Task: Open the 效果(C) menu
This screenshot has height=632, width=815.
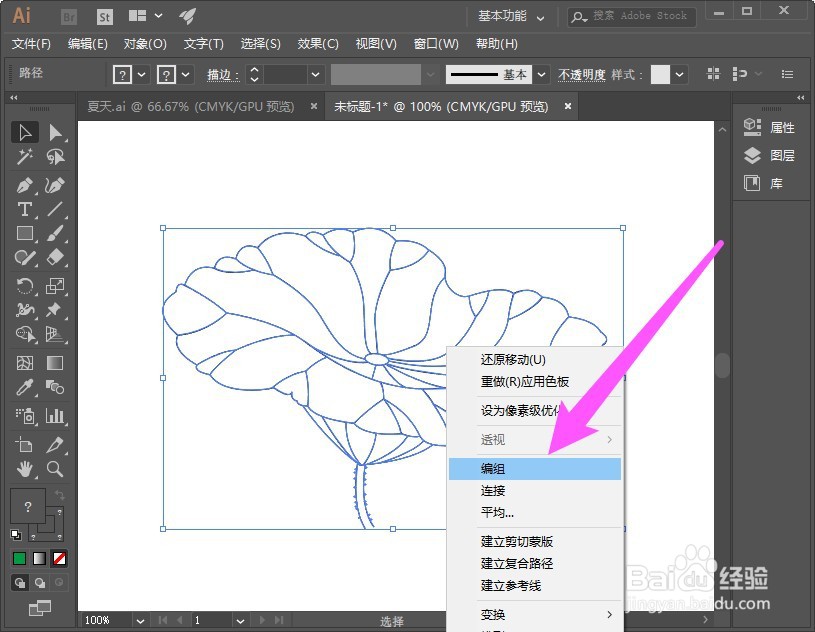Action: point(318,44)
